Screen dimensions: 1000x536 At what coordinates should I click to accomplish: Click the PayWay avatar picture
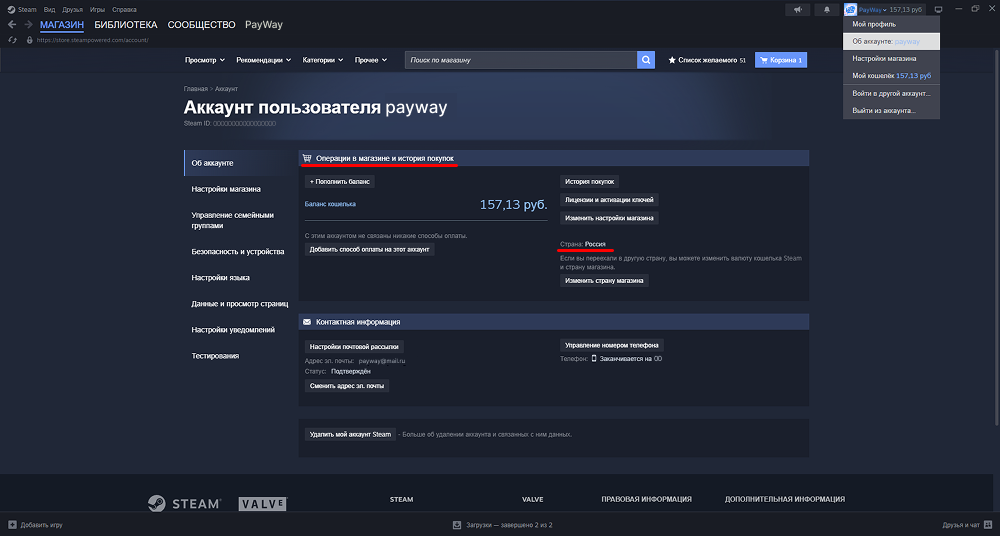coord(850,10)
